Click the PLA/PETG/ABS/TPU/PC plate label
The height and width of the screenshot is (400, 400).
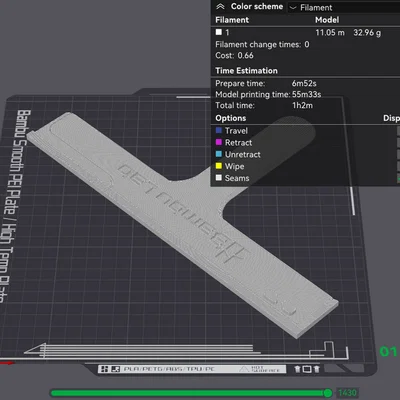pos(169,369)
